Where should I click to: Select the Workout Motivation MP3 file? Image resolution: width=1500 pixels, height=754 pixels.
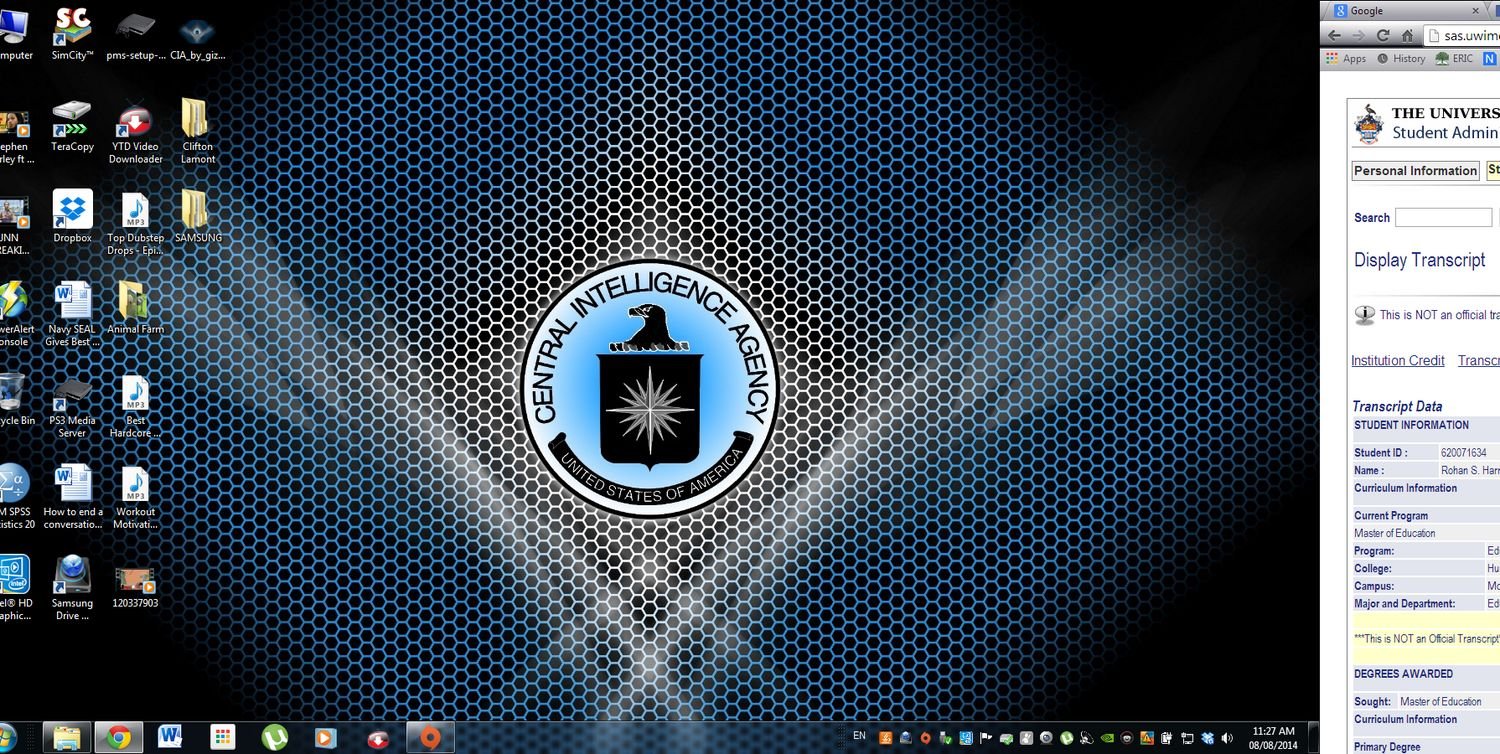coord(135,497)
